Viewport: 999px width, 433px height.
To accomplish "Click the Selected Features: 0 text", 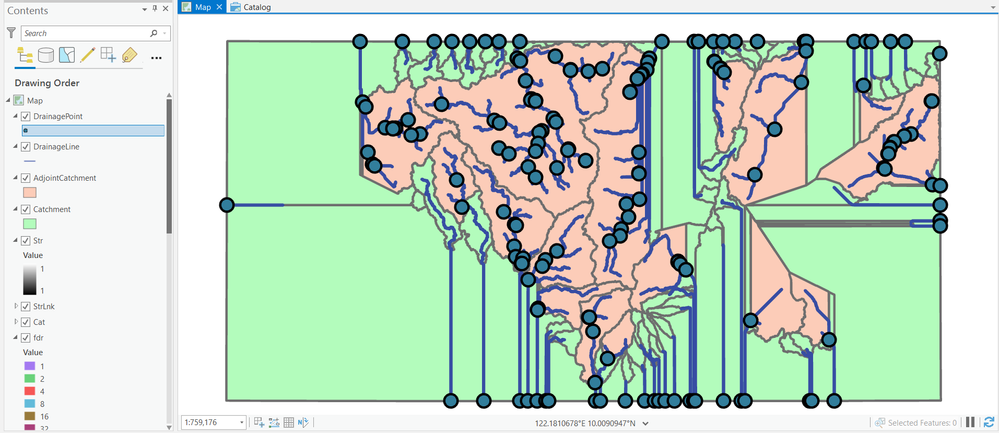I will click(922, 423).
